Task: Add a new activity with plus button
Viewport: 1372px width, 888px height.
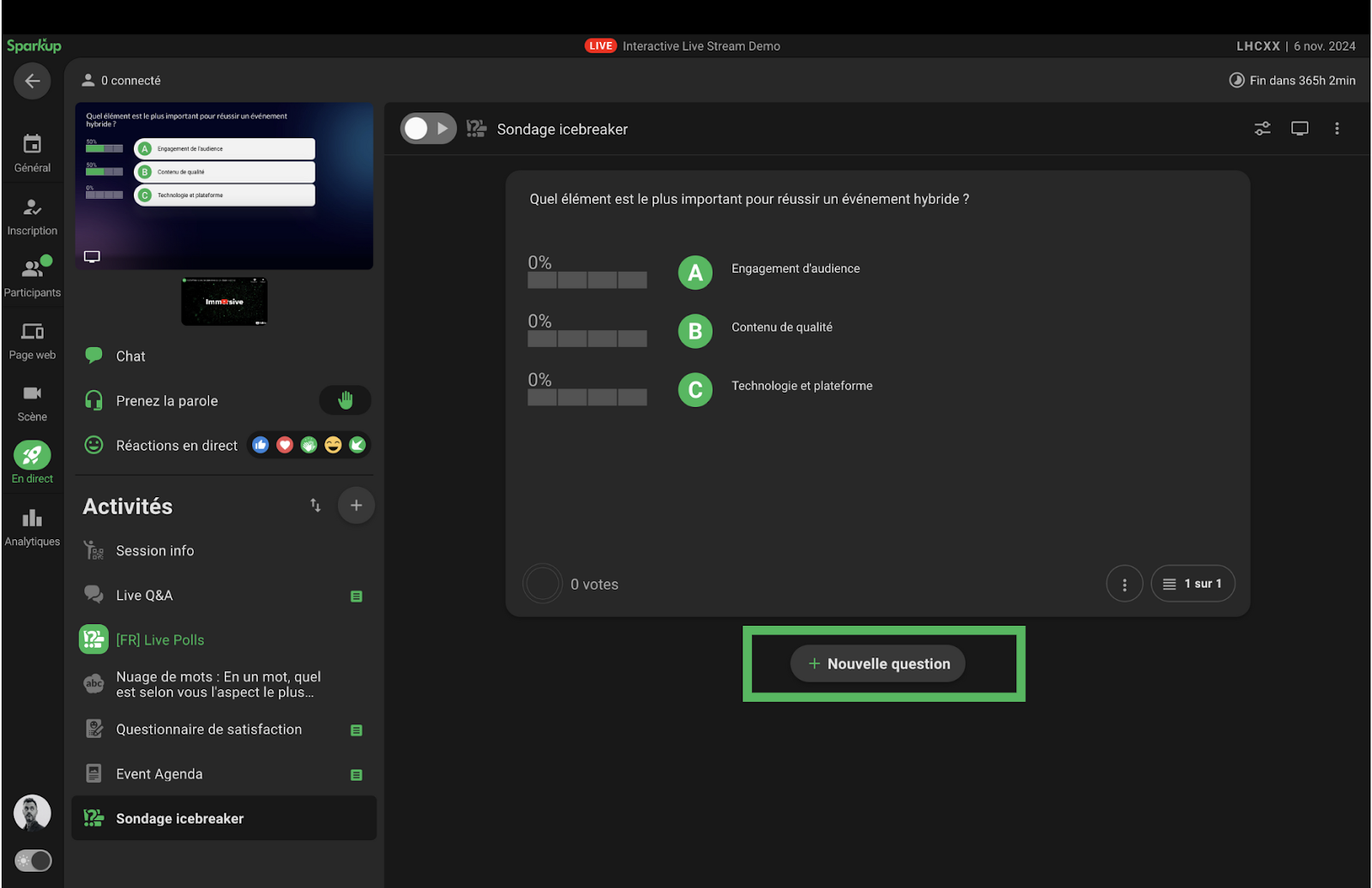Action: 356,506
